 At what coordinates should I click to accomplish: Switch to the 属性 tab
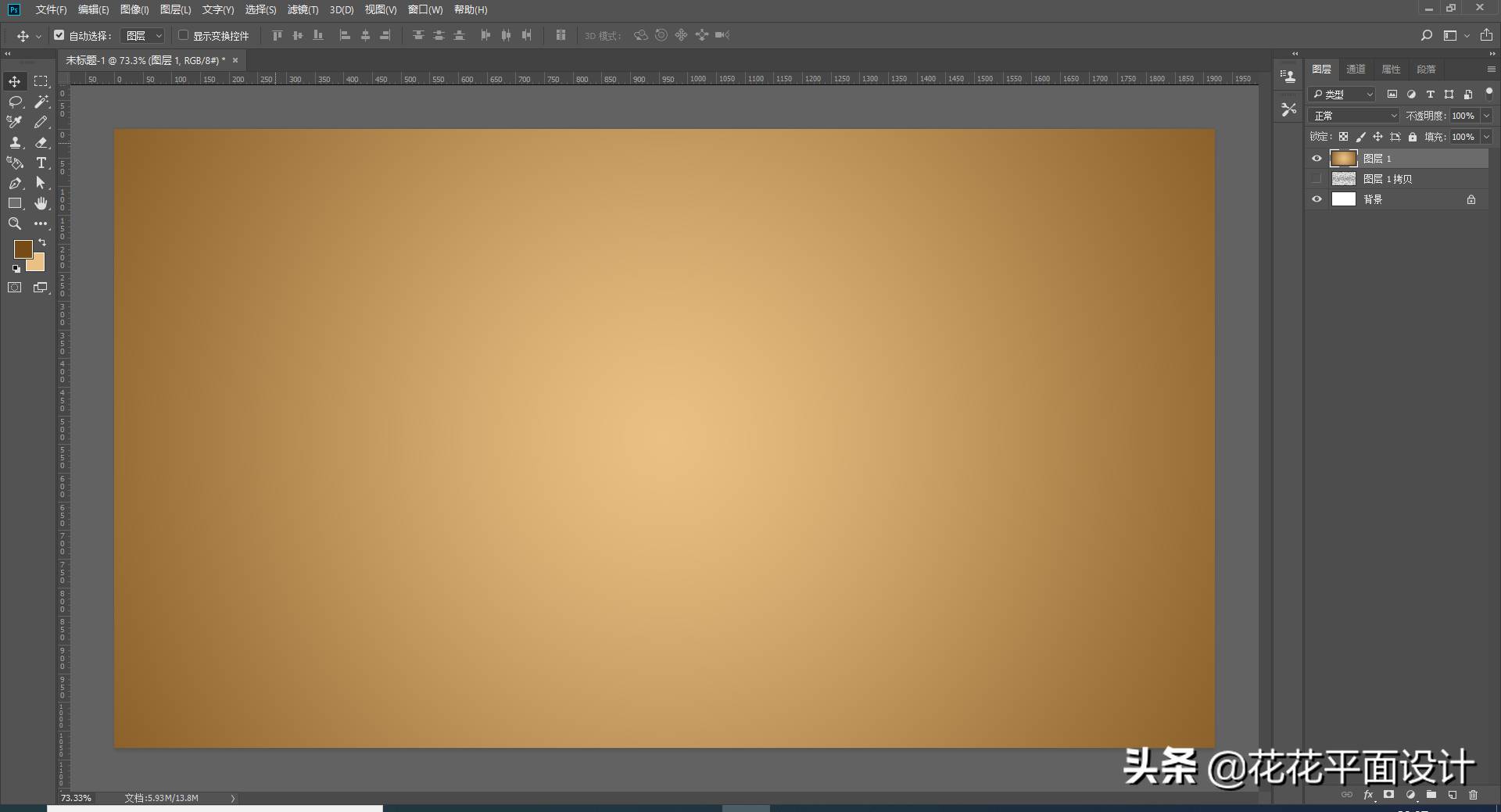1391,69
